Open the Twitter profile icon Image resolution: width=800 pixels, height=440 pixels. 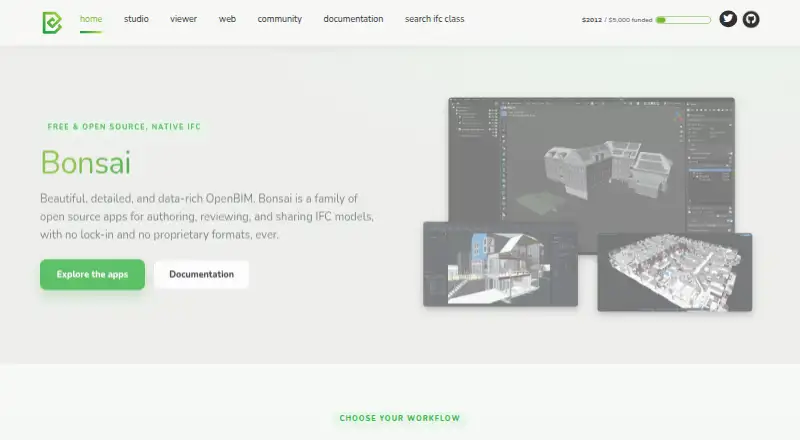[x=728, y=19]
